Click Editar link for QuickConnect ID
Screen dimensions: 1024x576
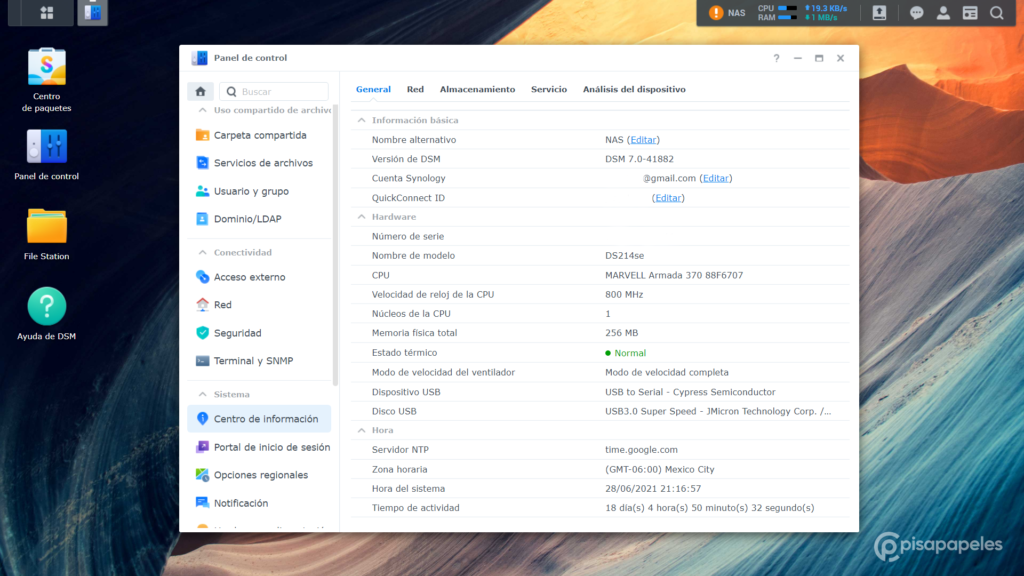[x=668, y=198]
